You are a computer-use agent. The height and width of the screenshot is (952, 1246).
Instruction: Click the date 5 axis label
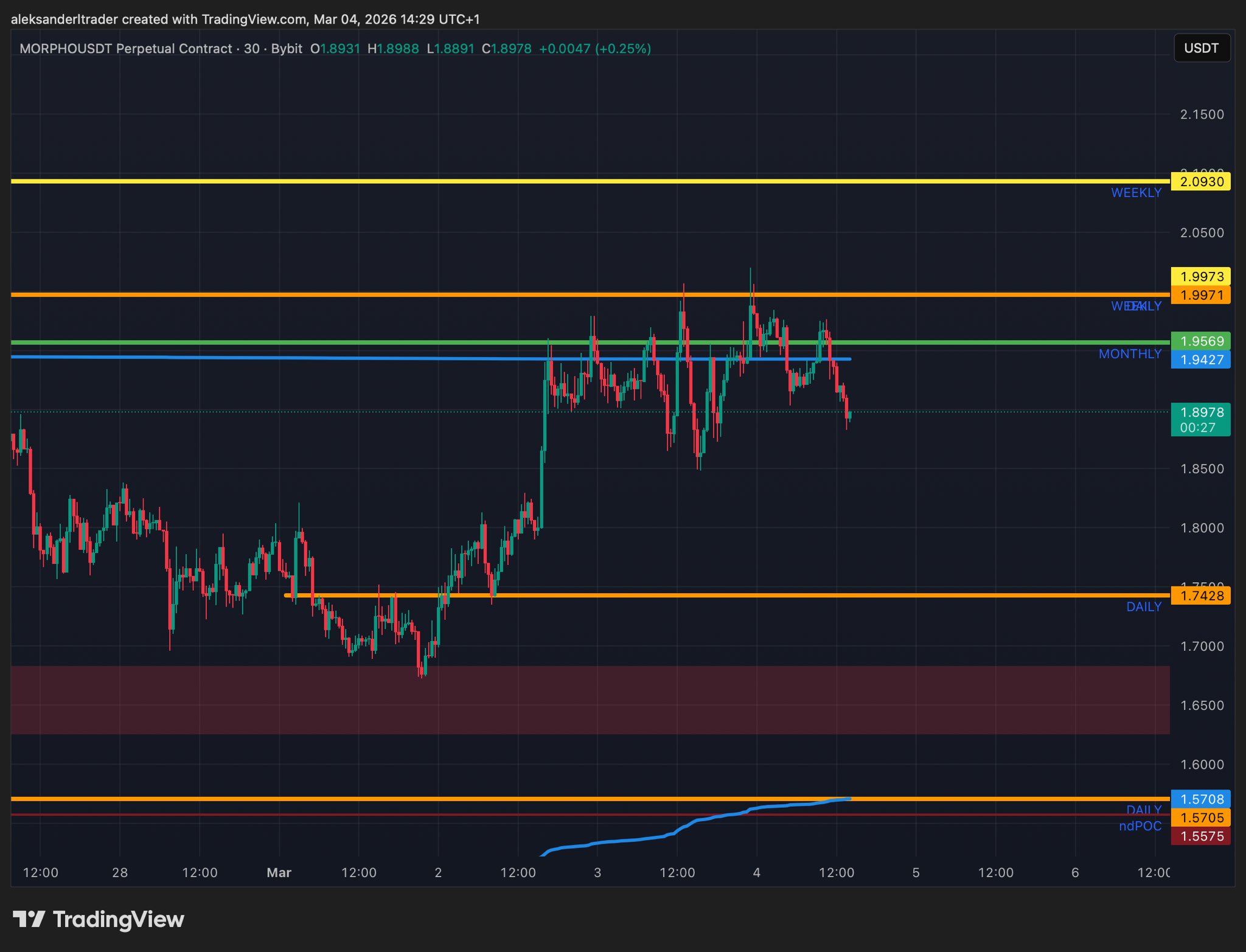click(x=916, y=872)
